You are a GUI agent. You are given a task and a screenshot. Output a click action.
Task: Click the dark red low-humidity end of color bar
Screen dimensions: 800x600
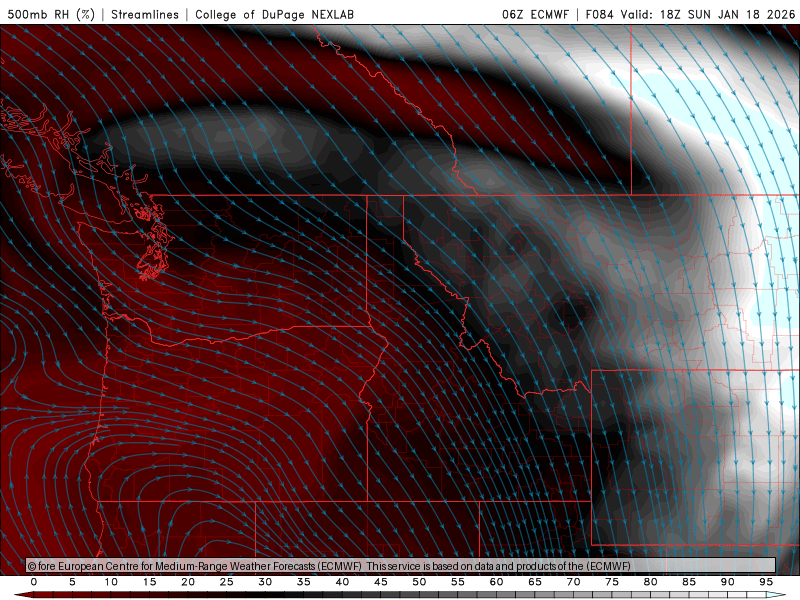[x=23, y=595]
